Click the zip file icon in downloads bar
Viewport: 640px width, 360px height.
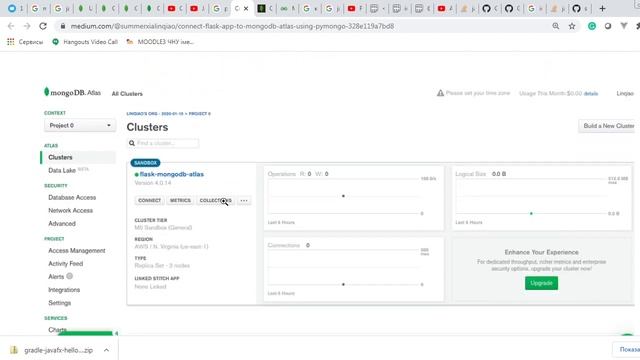14,350
